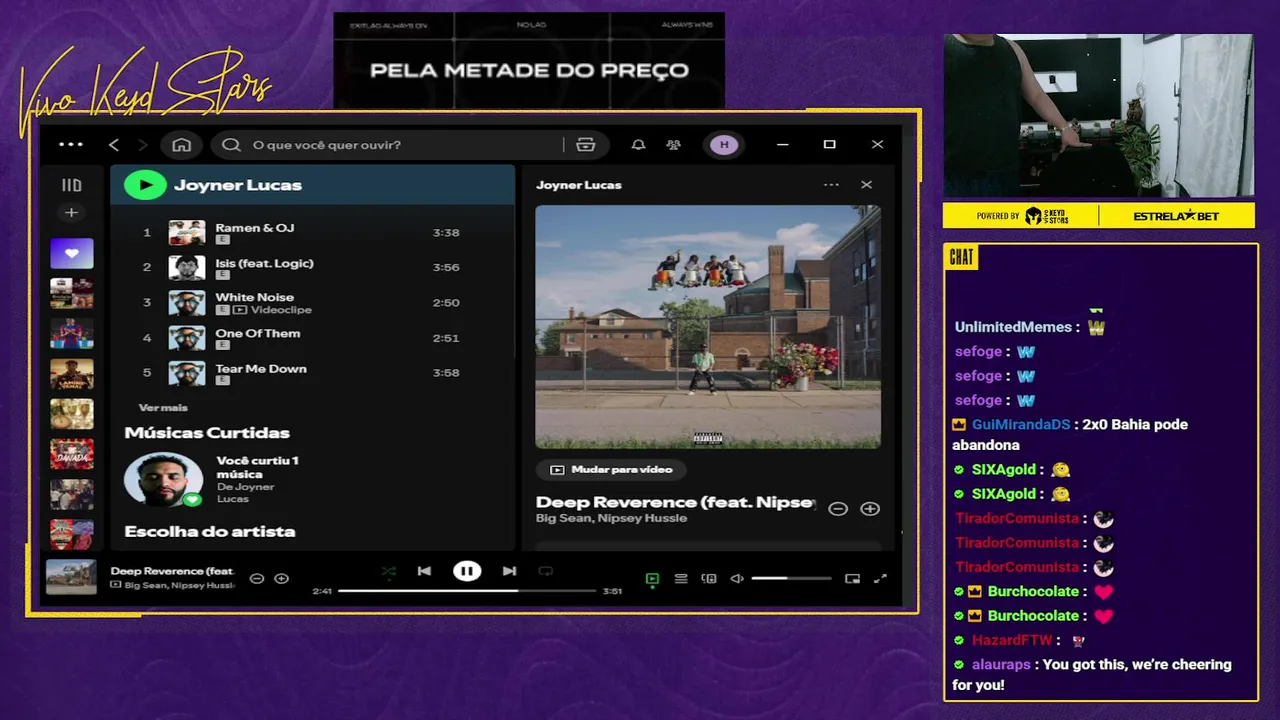
Task: Open the profile avatar 'H' menu
Action: tap(724, 145)
